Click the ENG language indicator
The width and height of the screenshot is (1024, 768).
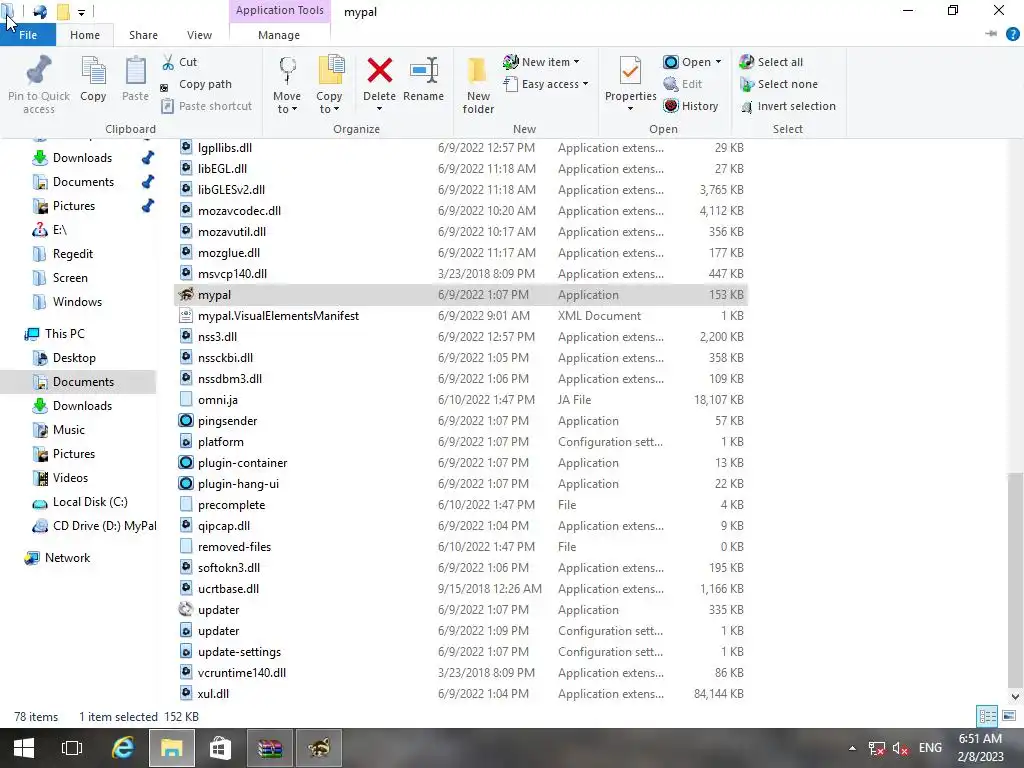(x=930, y=748)
